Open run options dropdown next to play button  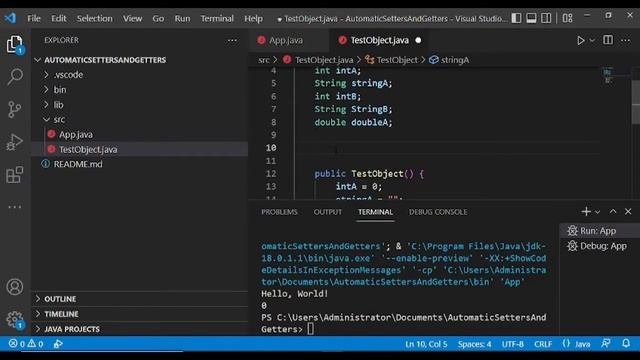tap(592, 40)
